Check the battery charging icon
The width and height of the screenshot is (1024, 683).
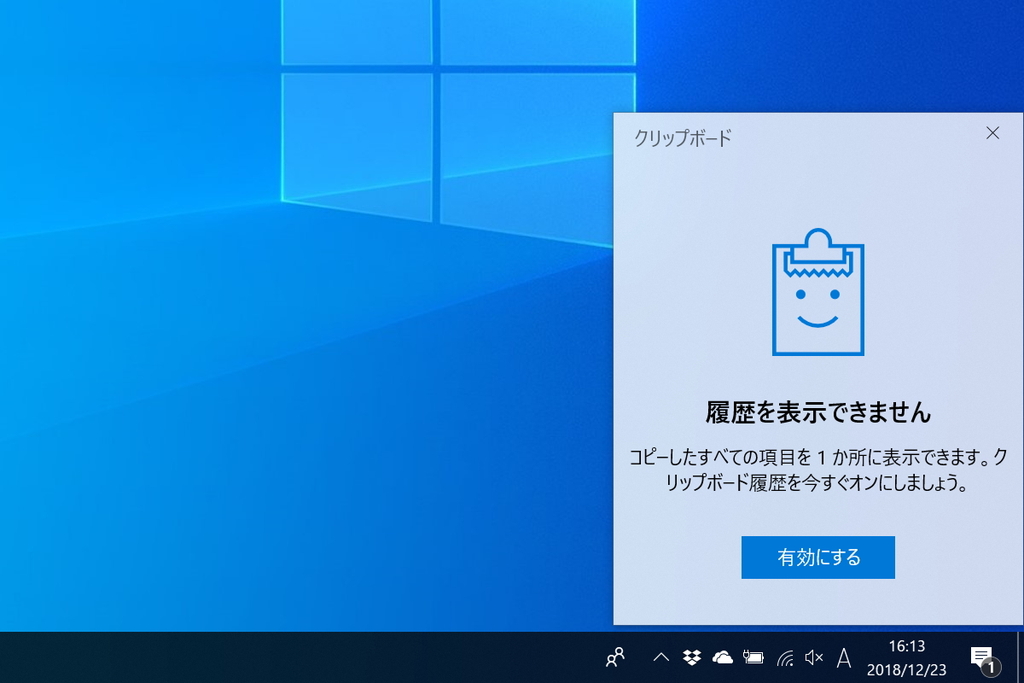click(x=755, y=658)
